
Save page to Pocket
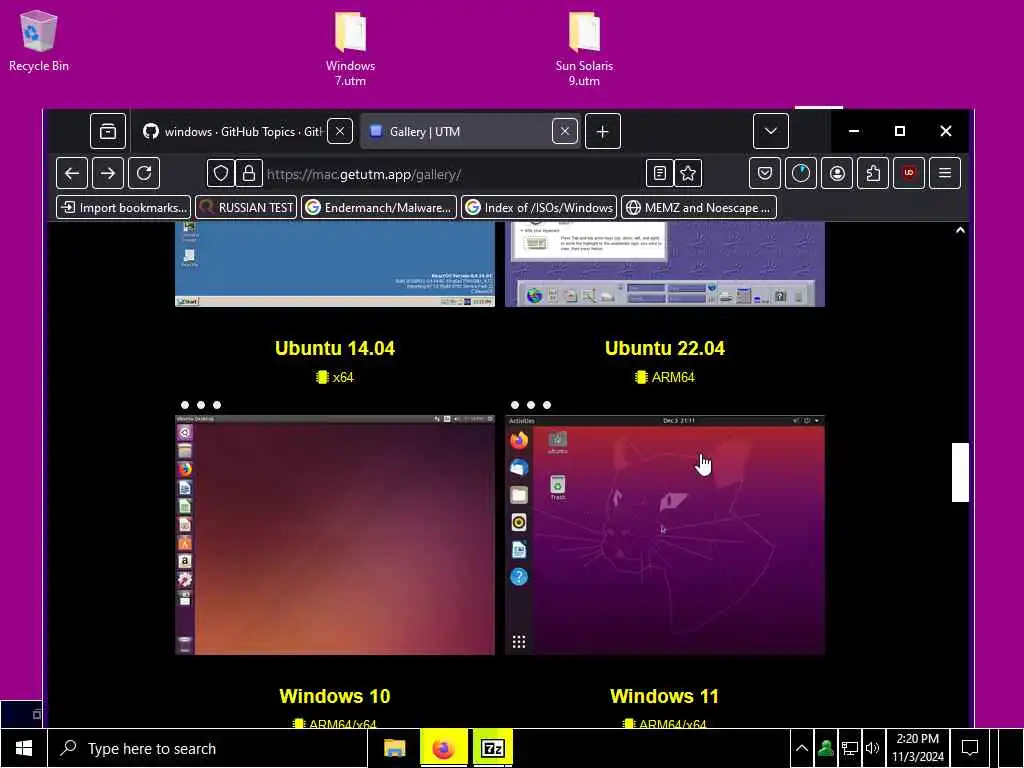[765, 174]
